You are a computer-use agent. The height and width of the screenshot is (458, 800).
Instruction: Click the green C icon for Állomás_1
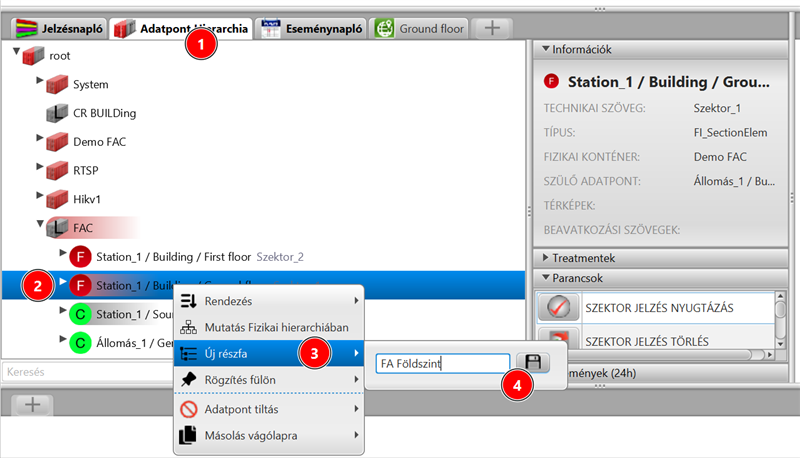[79, 343]
